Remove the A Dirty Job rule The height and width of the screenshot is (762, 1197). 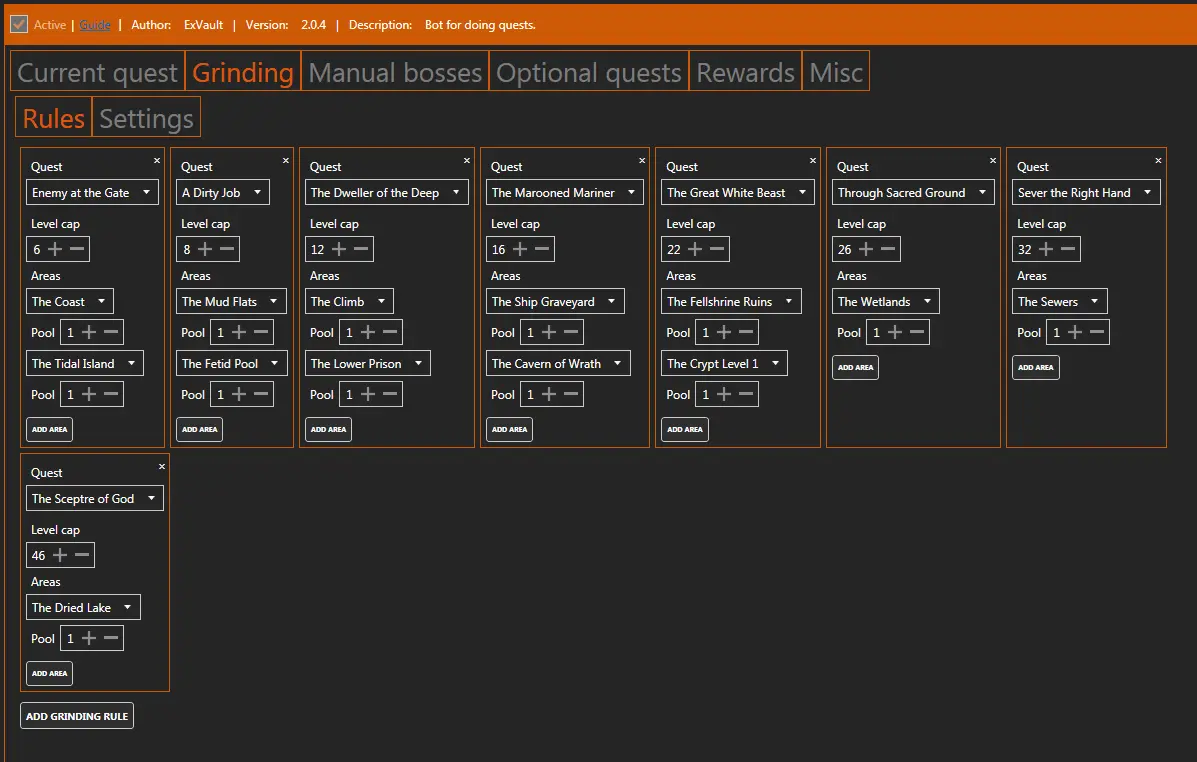[x=286, y=160]
